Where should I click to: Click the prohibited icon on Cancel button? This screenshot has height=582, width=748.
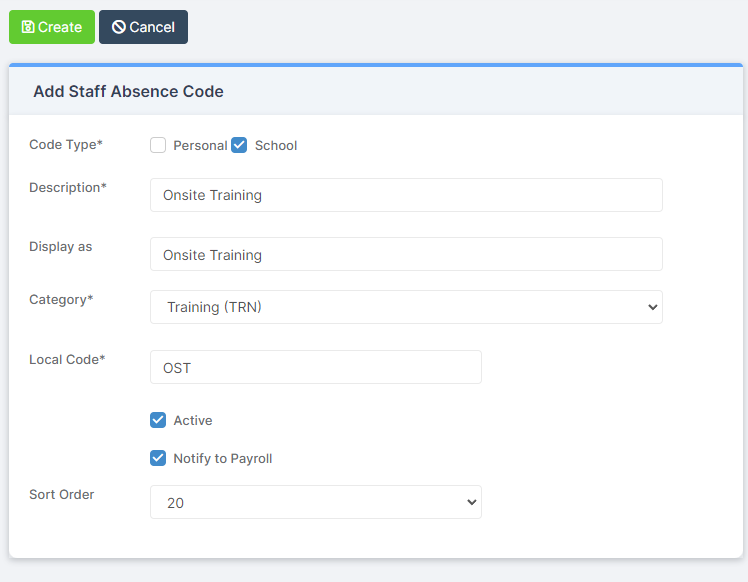point(119,27)
